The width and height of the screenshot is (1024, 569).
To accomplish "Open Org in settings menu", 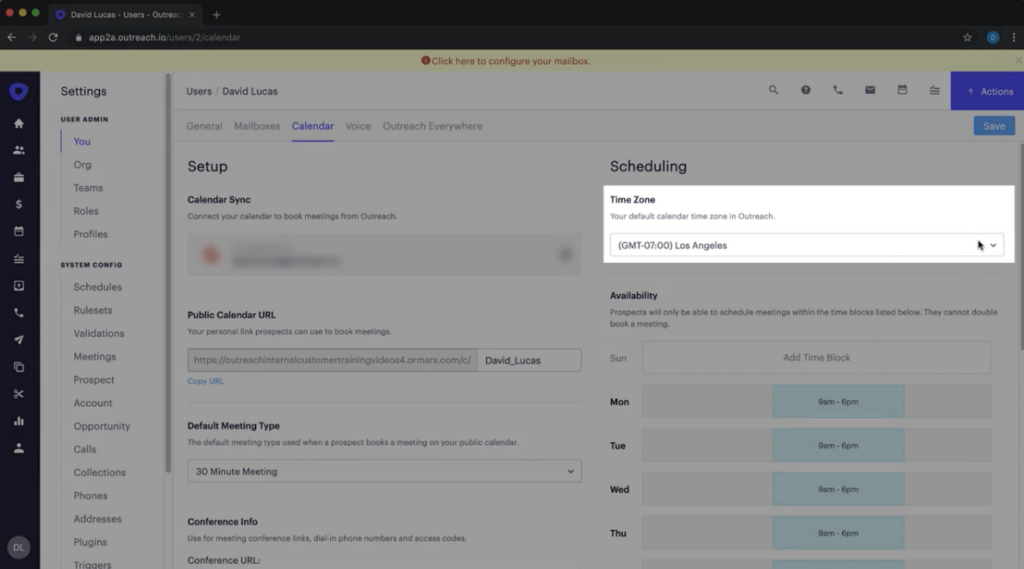I will pos(82,165).
